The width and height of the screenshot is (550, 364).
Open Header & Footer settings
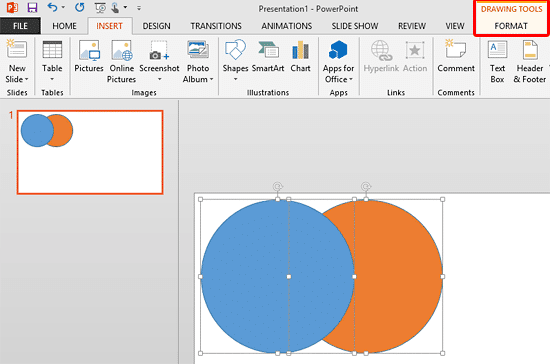[x=530, y=61]
